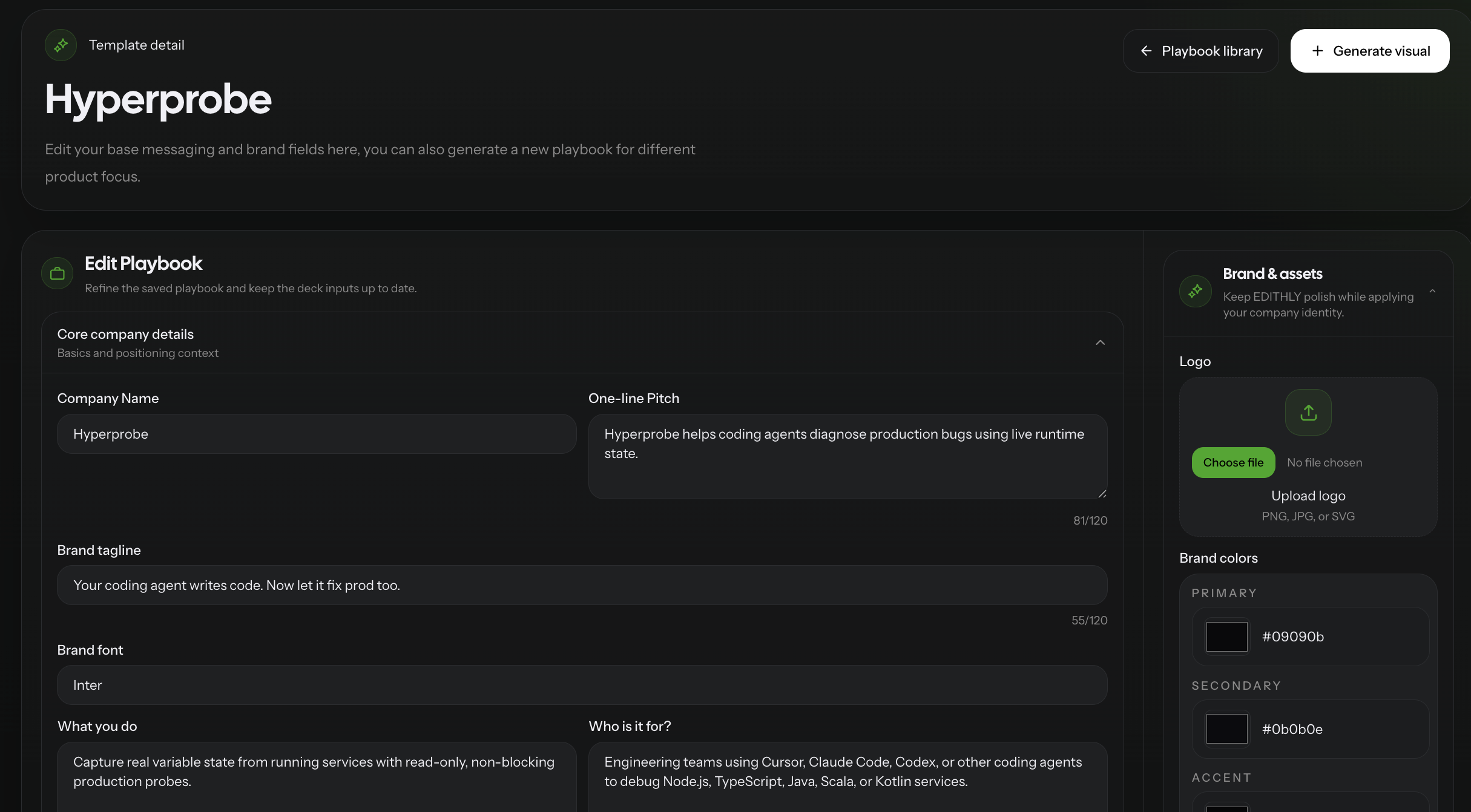Click the #0b0b0e secondary hex value
1471x812 pixels.
pyautogui.click(x=1292, y=729)
